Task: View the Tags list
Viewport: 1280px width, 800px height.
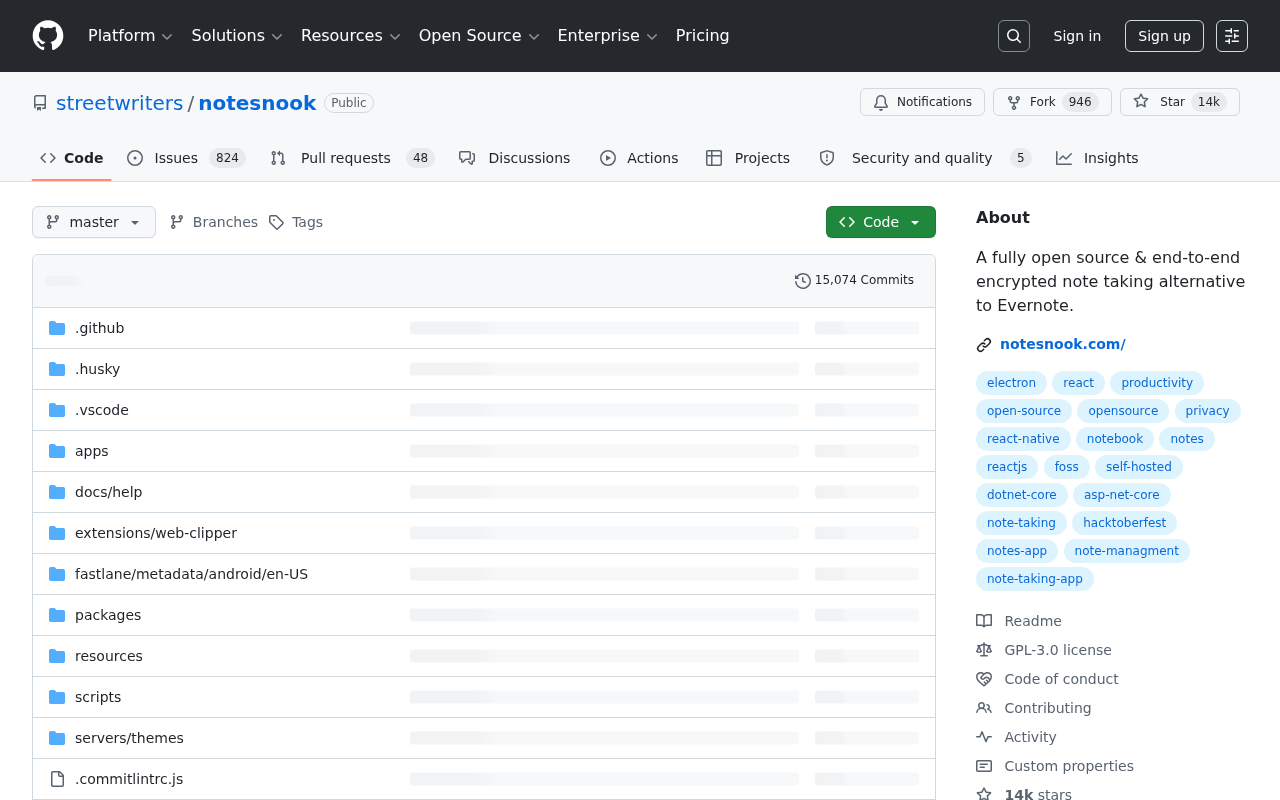Action: tap(296, 222)
